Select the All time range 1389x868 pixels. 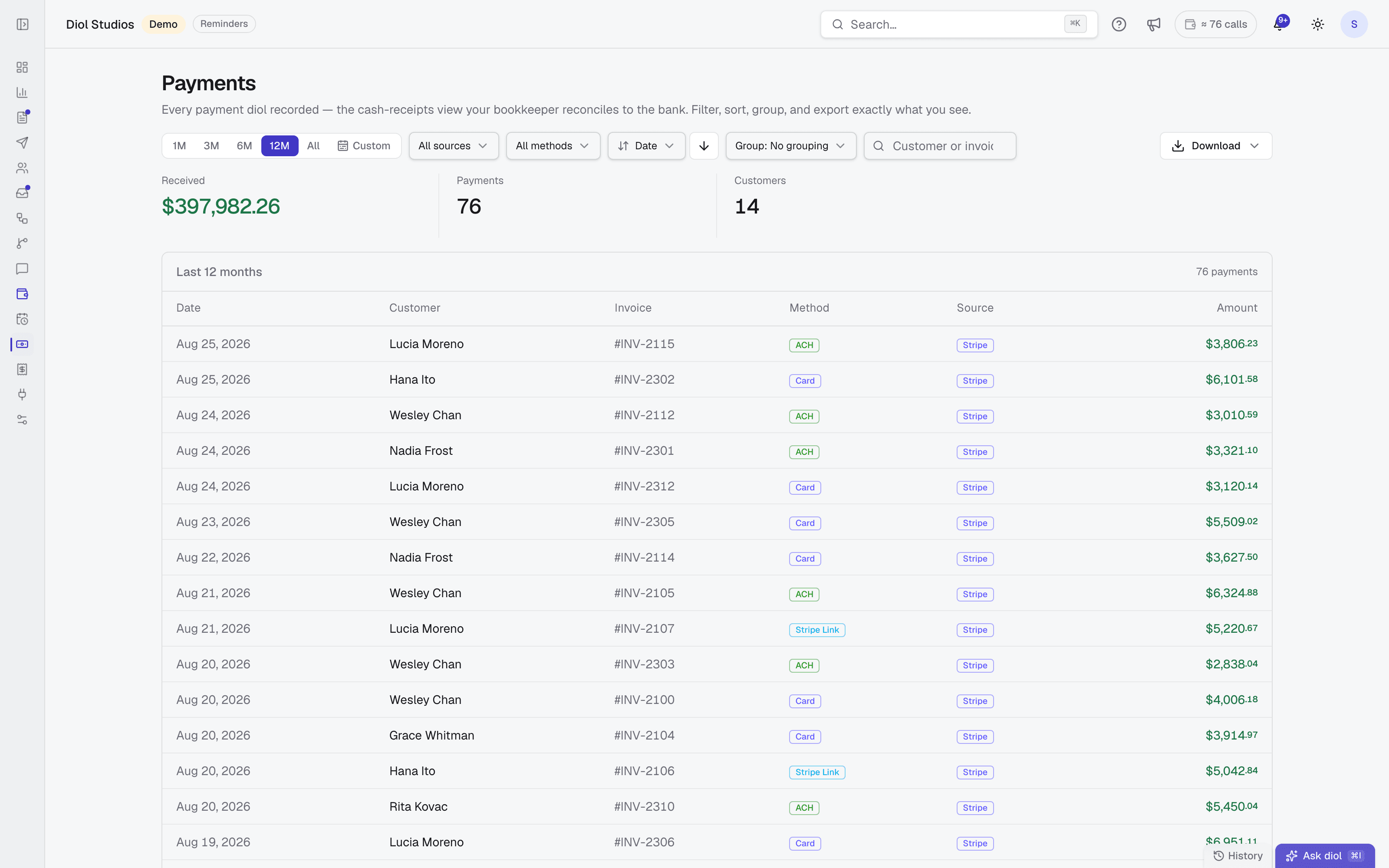[x=313, y=146]
